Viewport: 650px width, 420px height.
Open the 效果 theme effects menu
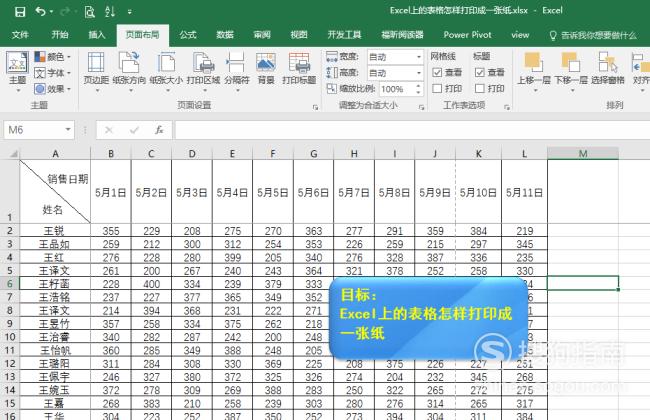52,89
